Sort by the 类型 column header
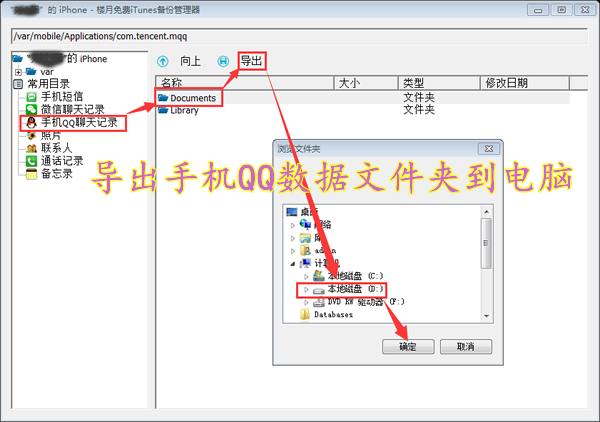The image size is (600, 422). click(439, 83)
